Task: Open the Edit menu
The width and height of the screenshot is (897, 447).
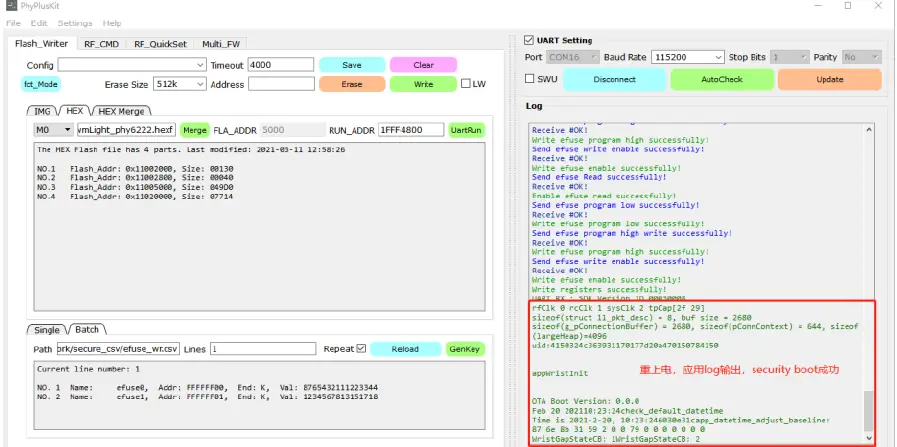Action: point(39,23)
